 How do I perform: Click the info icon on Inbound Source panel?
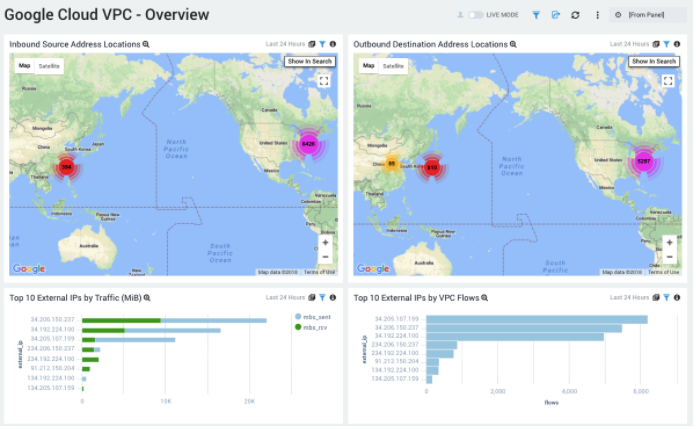pyautogui.click(x=333, y=44)
